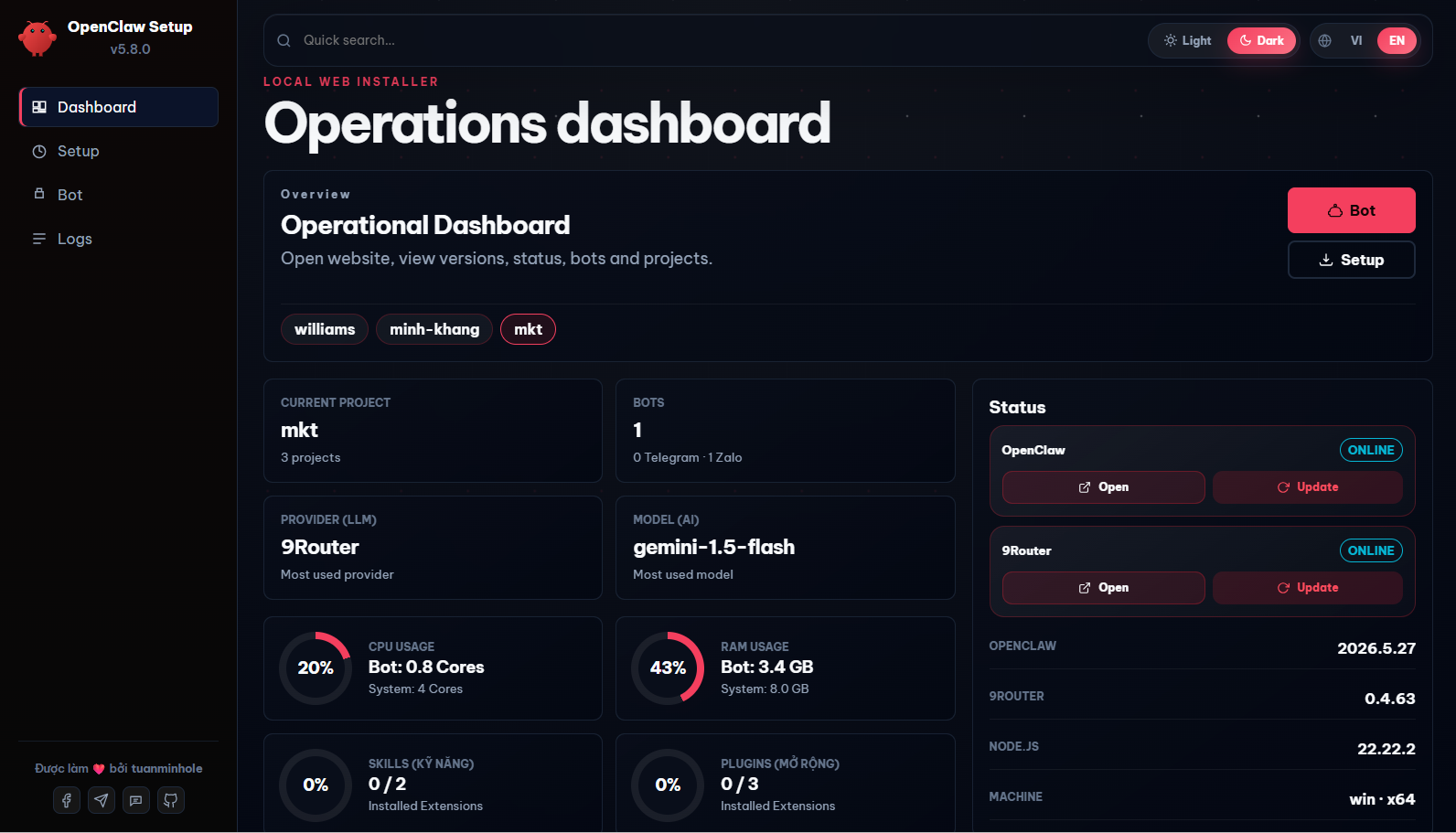
Task: Open the GitHub icon link
Action: pyautogui.click(x=171, y=800)
